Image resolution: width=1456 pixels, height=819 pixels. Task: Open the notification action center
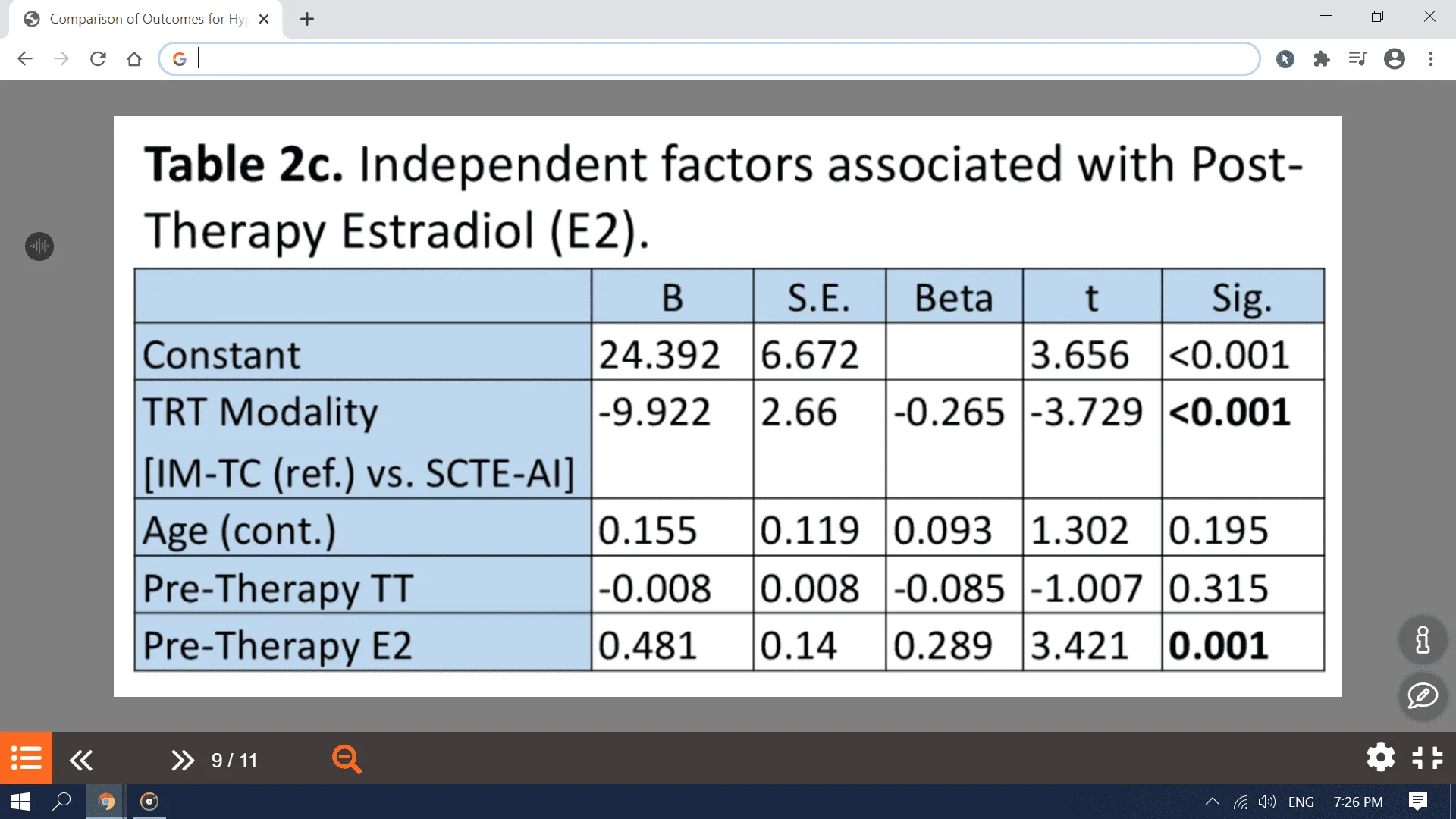1418,802
